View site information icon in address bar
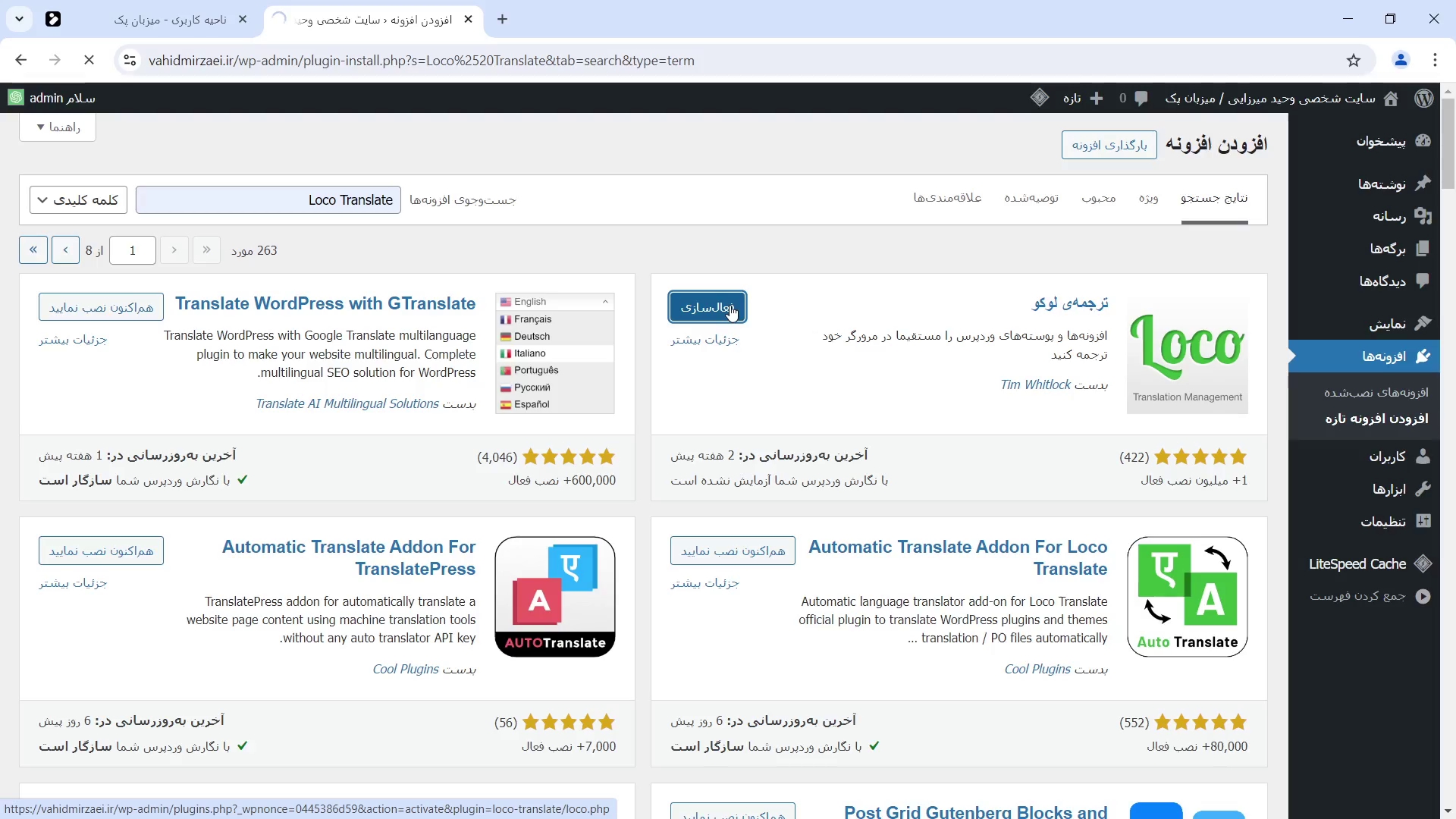 click(x=130, y=60)
